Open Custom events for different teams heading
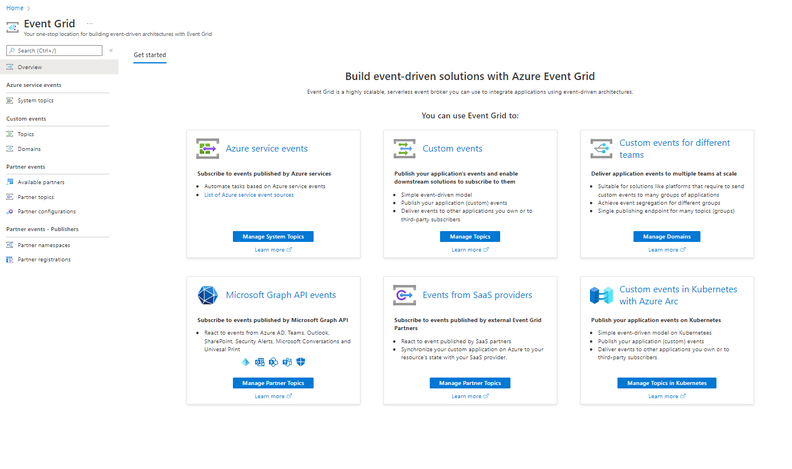792x469 pixels. tap(674, 149)
